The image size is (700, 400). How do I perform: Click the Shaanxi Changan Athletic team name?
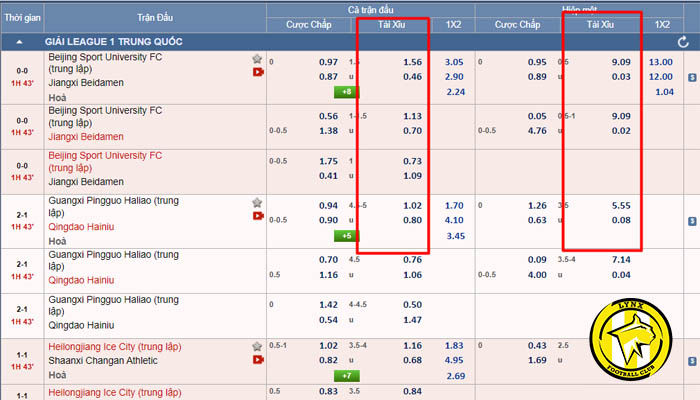coord(103,361)
